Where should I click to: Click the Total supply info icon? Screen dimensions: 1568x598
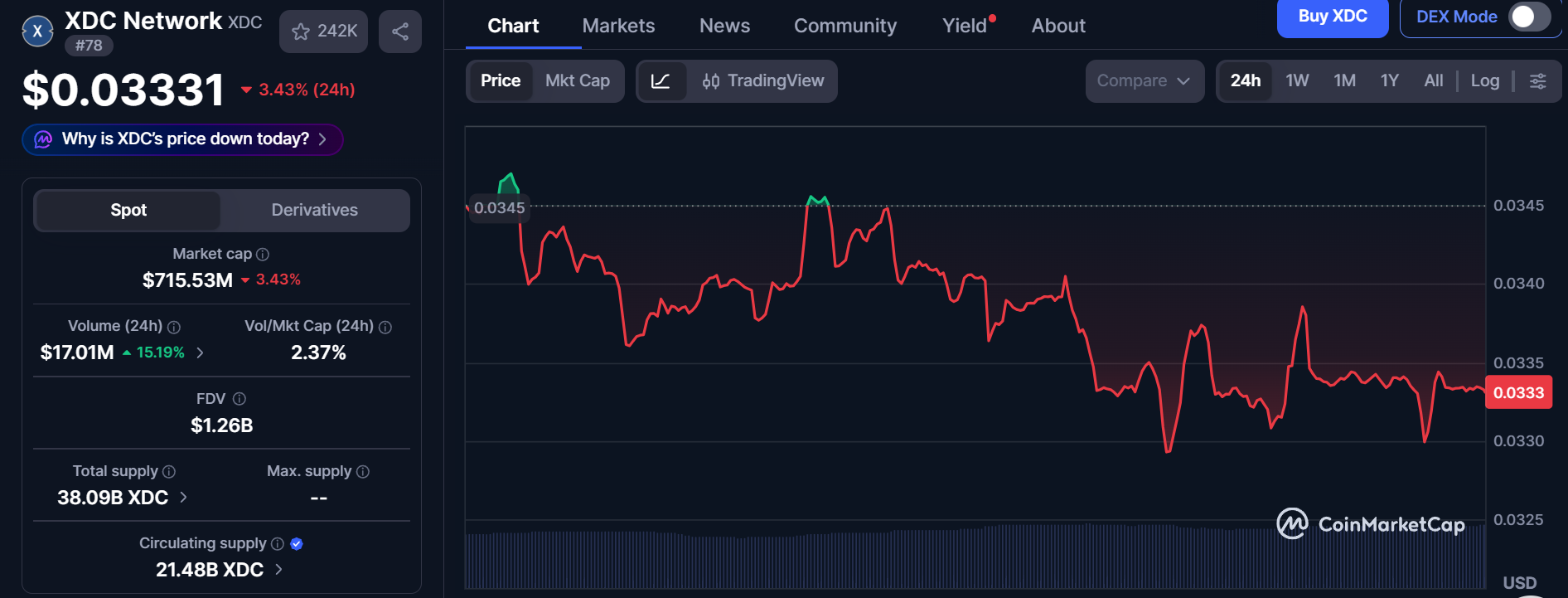[169, 472]
